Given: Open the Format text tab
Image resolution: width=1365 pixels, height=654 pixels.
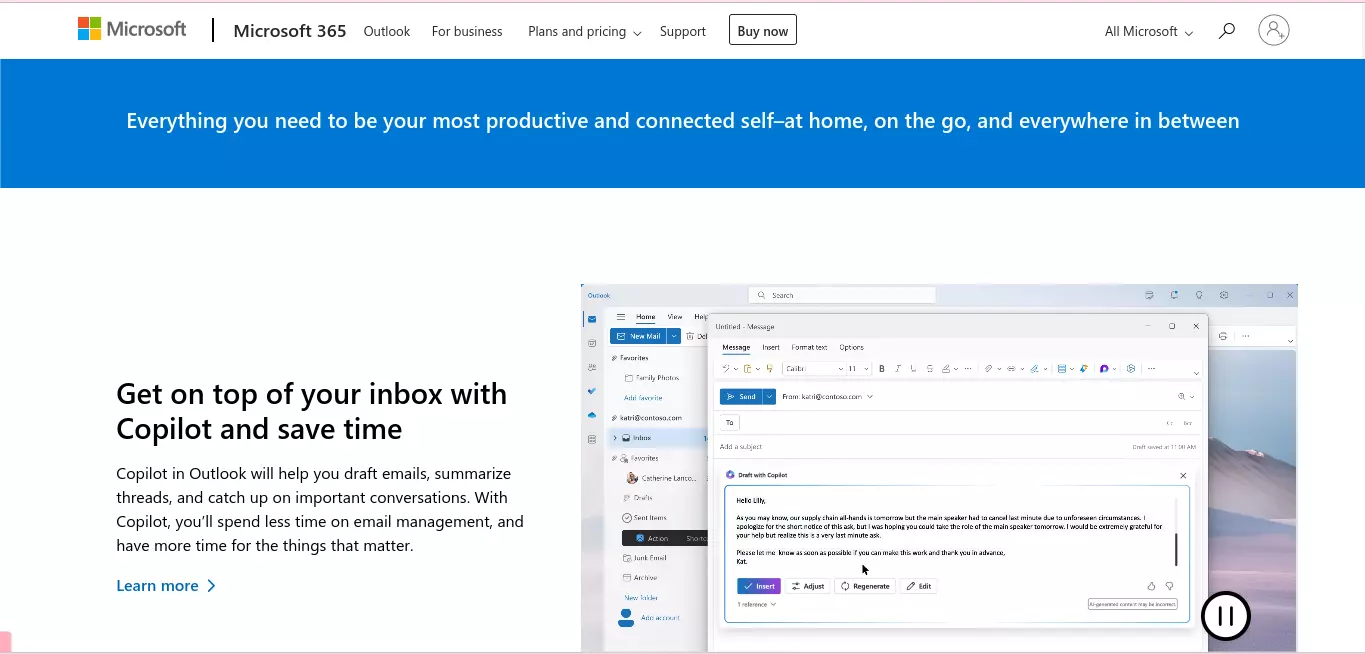Looking at the screenshot, I should click(x=809, y=347).
